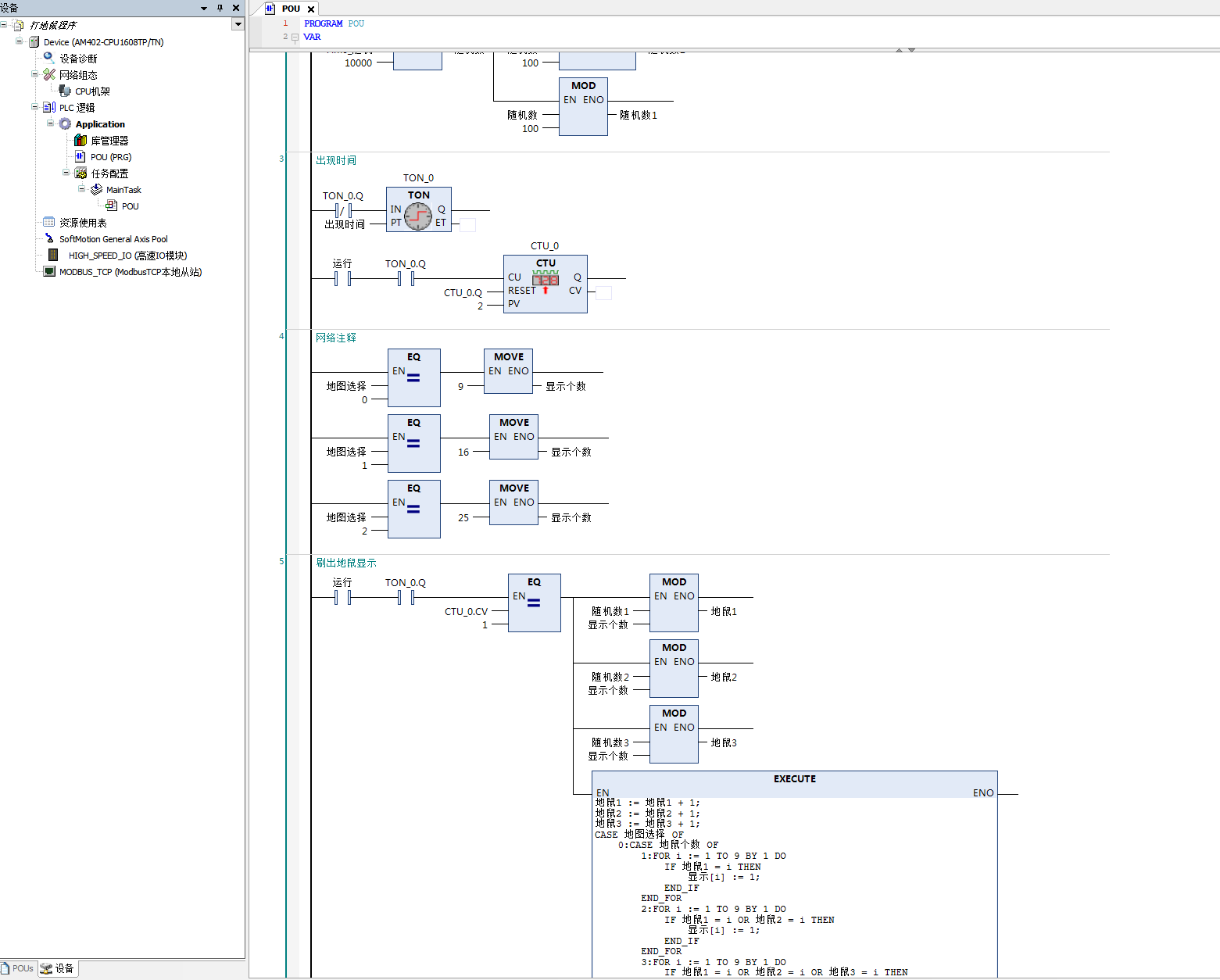
Task: Collapse the 任务配置 tree node
Action: (66, 173)
